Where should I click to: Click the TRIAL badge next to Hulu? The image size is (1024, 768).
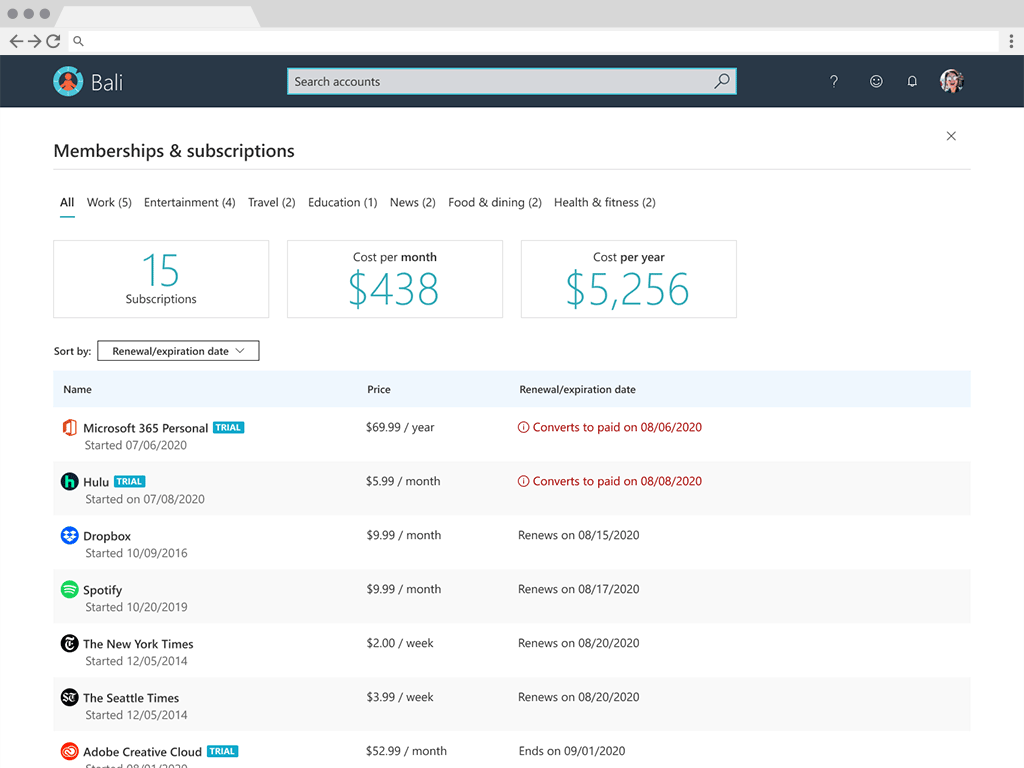click(129, 481)
